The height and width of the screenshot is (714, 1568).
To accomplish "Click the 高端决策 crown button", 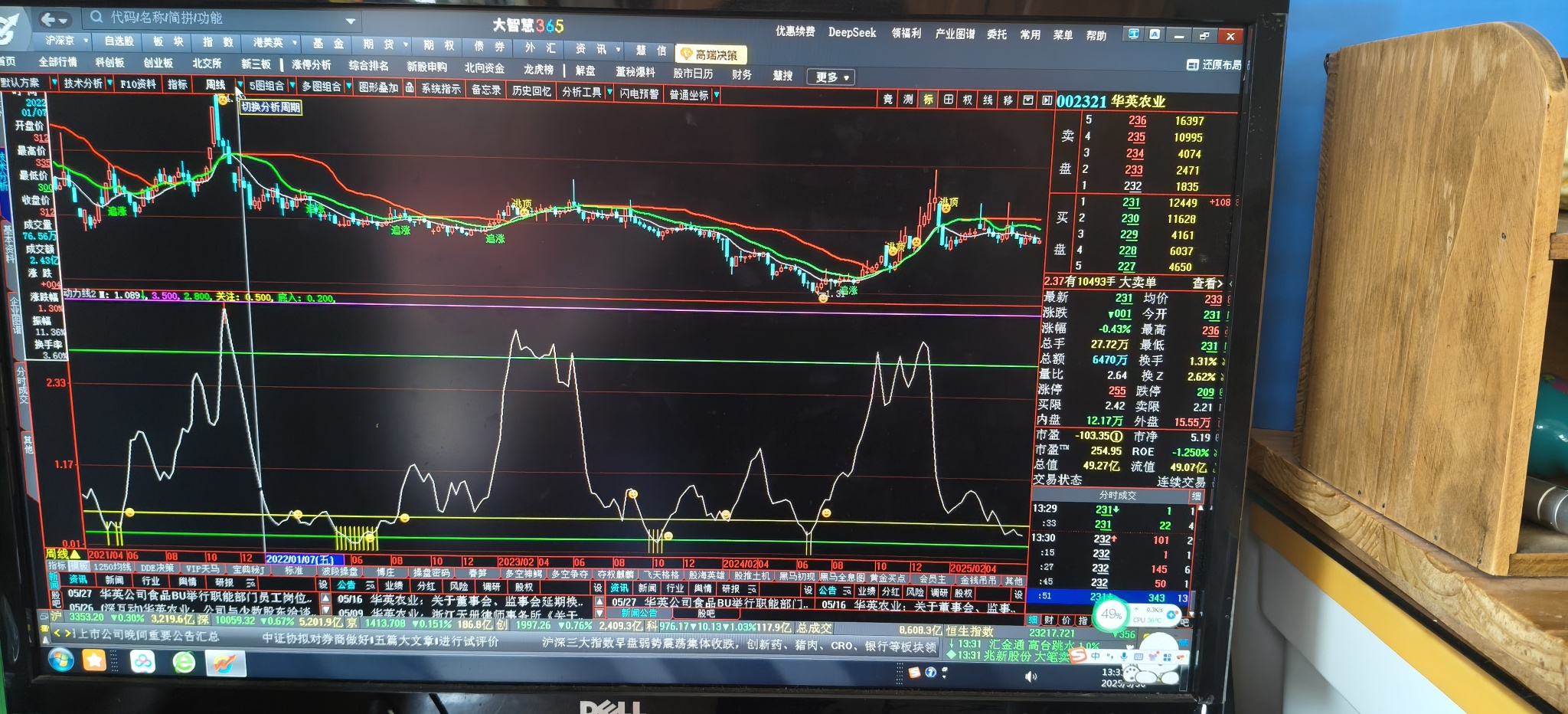I will point(710,54).
